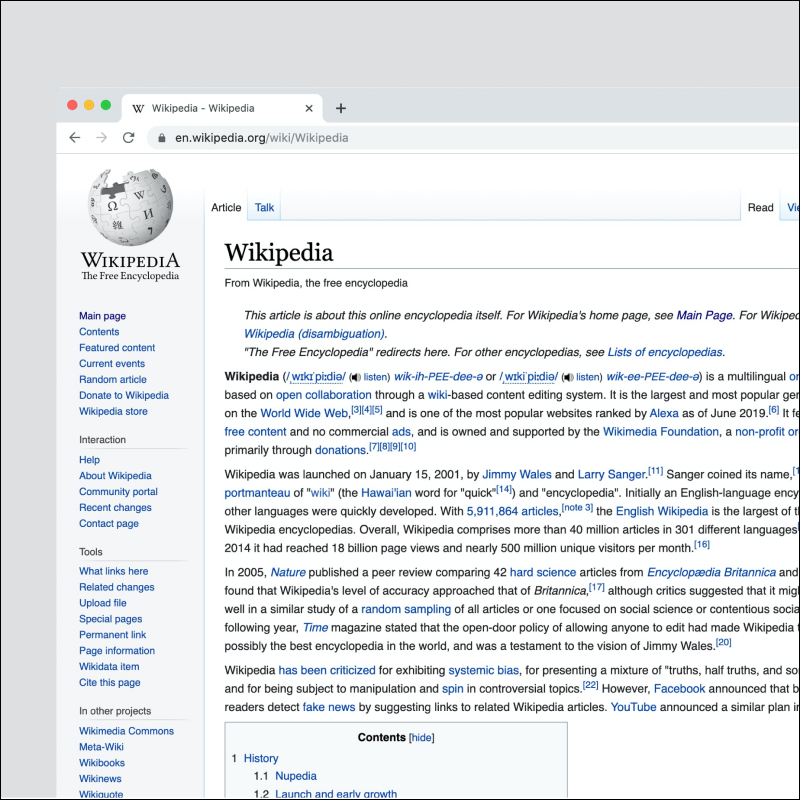
Task: Open the Nature journal link
Action: (x=288, y=572)
